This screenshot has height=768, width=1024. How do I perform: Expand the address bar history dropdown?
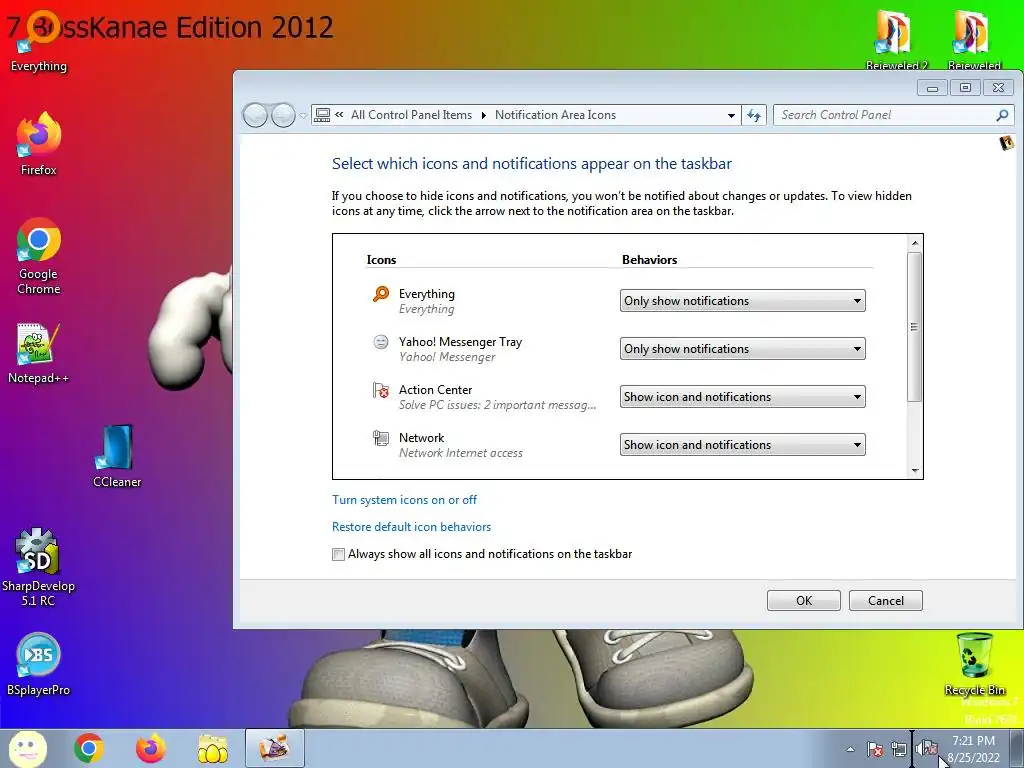click(x=731, y=116)
